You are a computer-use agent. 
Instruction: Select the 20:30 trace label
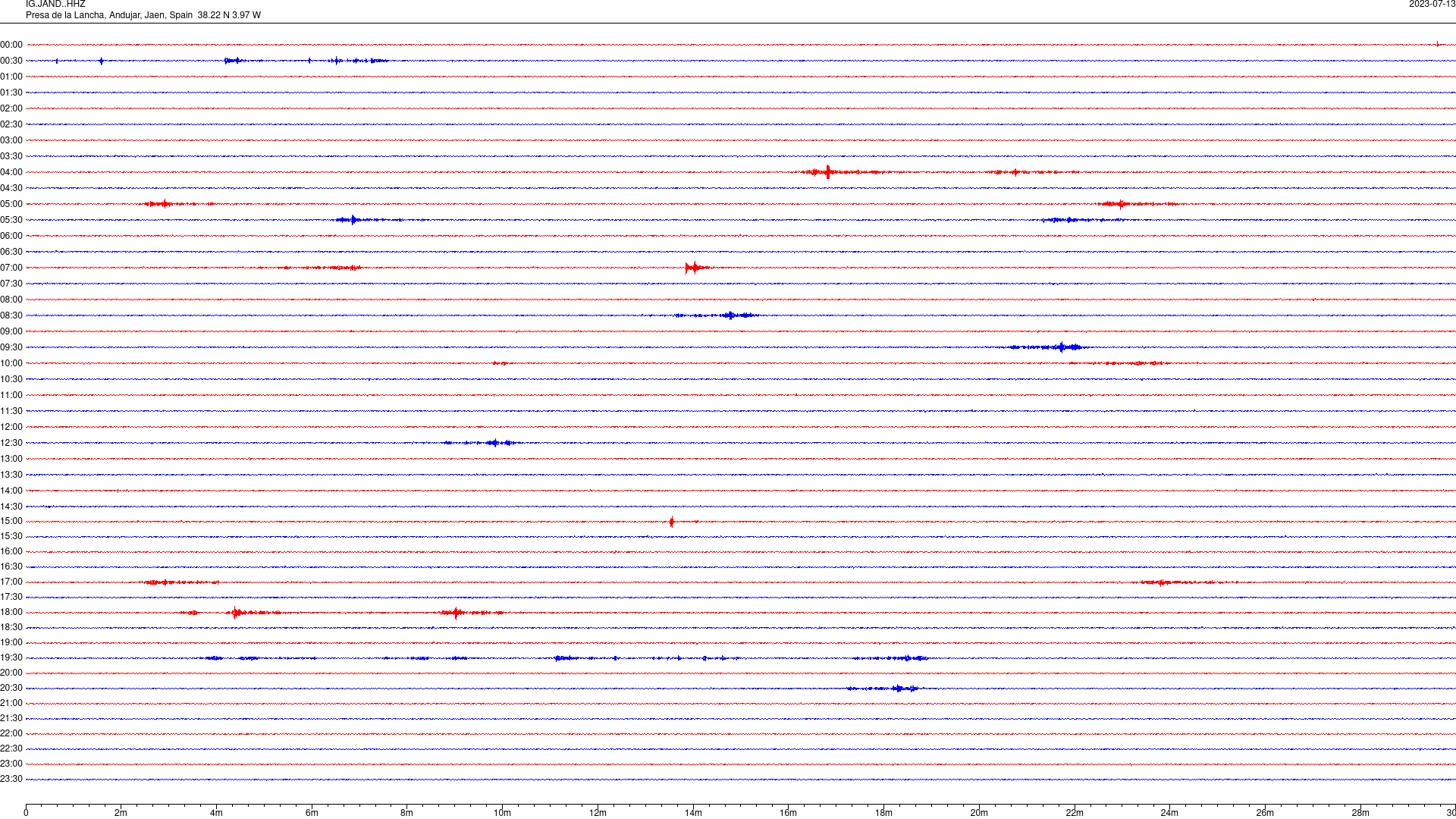point(11,688)
